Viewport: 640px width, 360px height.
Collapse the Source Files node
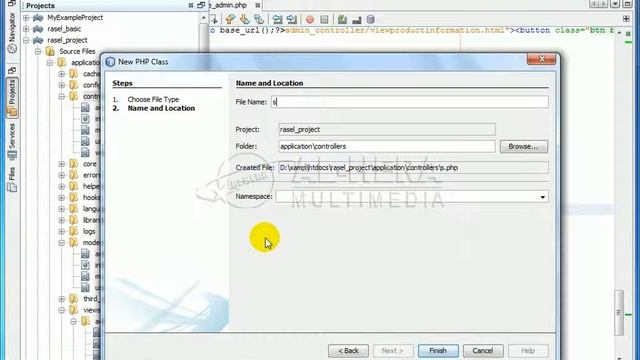(38, 51)
